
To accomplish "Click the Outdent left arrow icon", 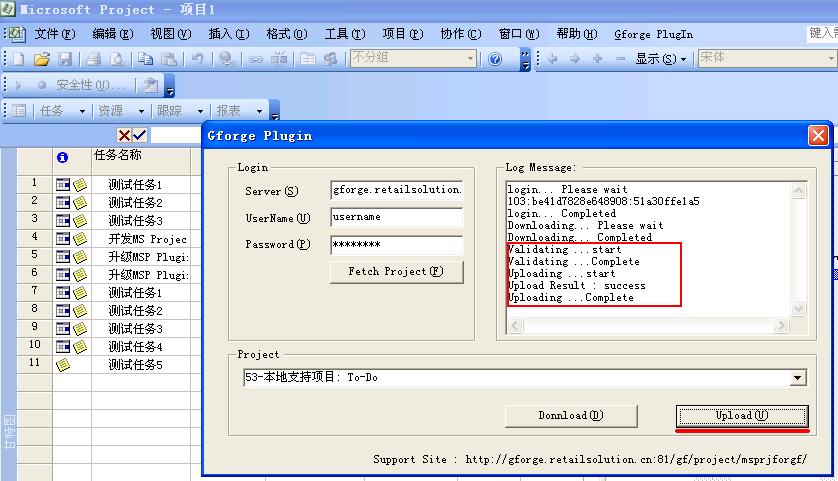I will tap(553, 58).
